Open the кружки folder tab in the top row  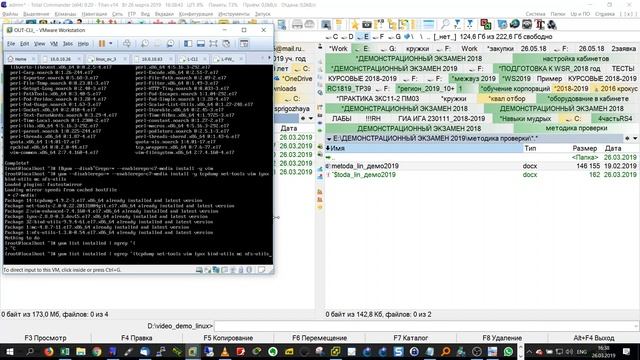click(x=418, y=49)
